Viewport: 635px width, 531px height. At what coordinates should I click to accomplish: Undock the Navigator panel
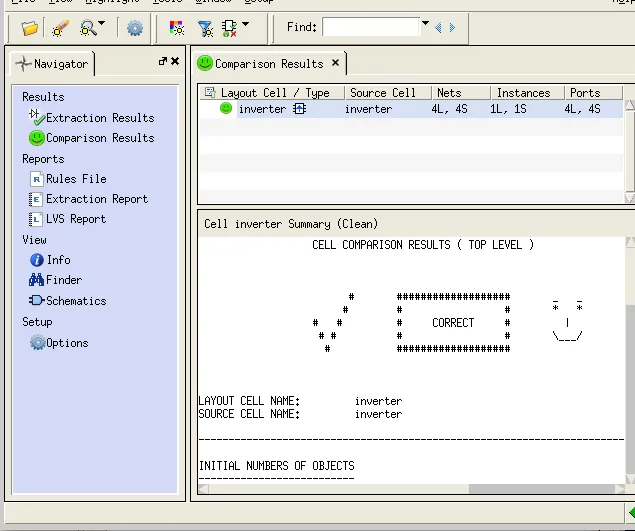click(163, 62)
